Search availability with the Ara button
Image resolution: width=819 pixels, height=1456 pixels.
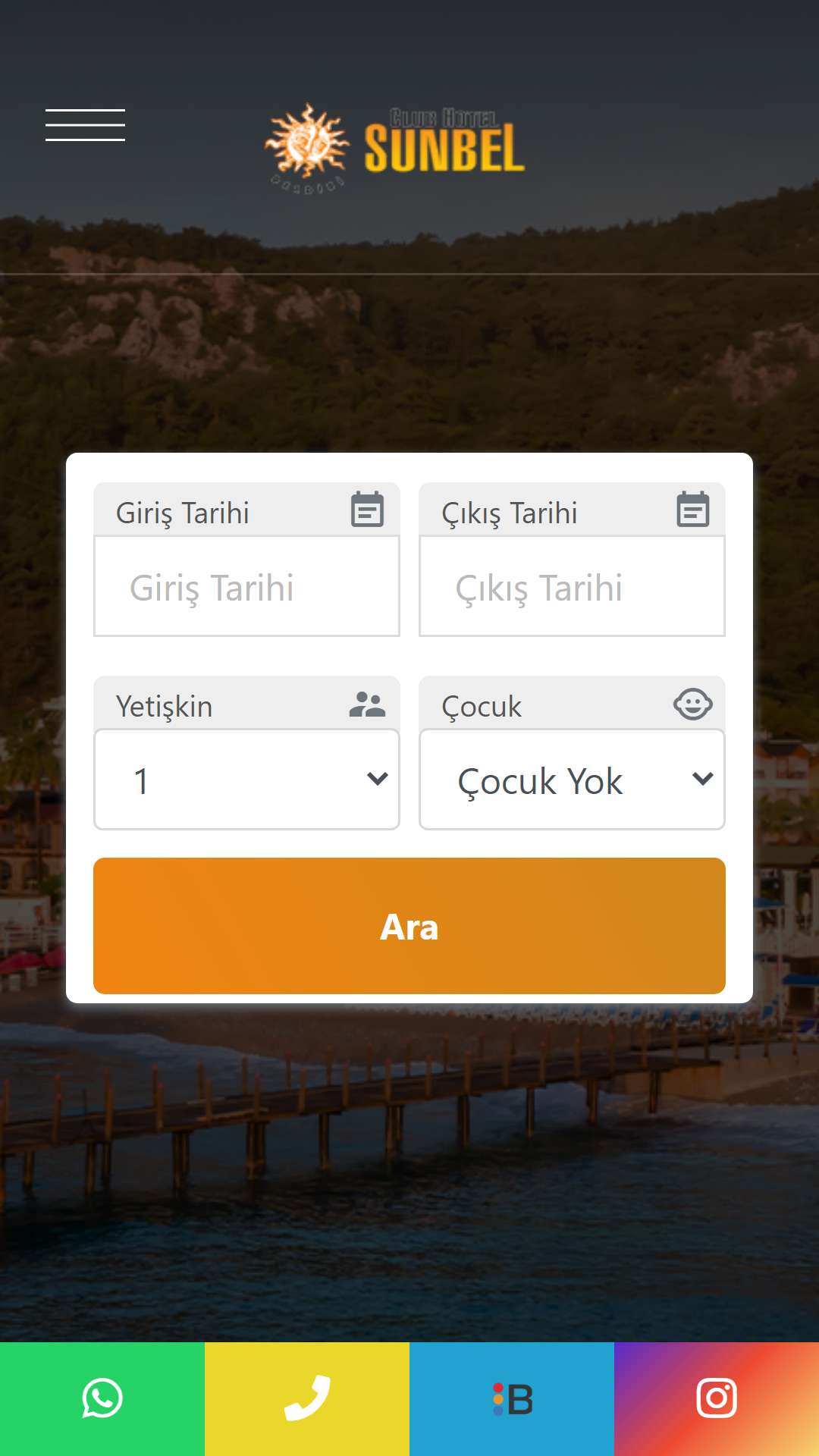[409, 926]
